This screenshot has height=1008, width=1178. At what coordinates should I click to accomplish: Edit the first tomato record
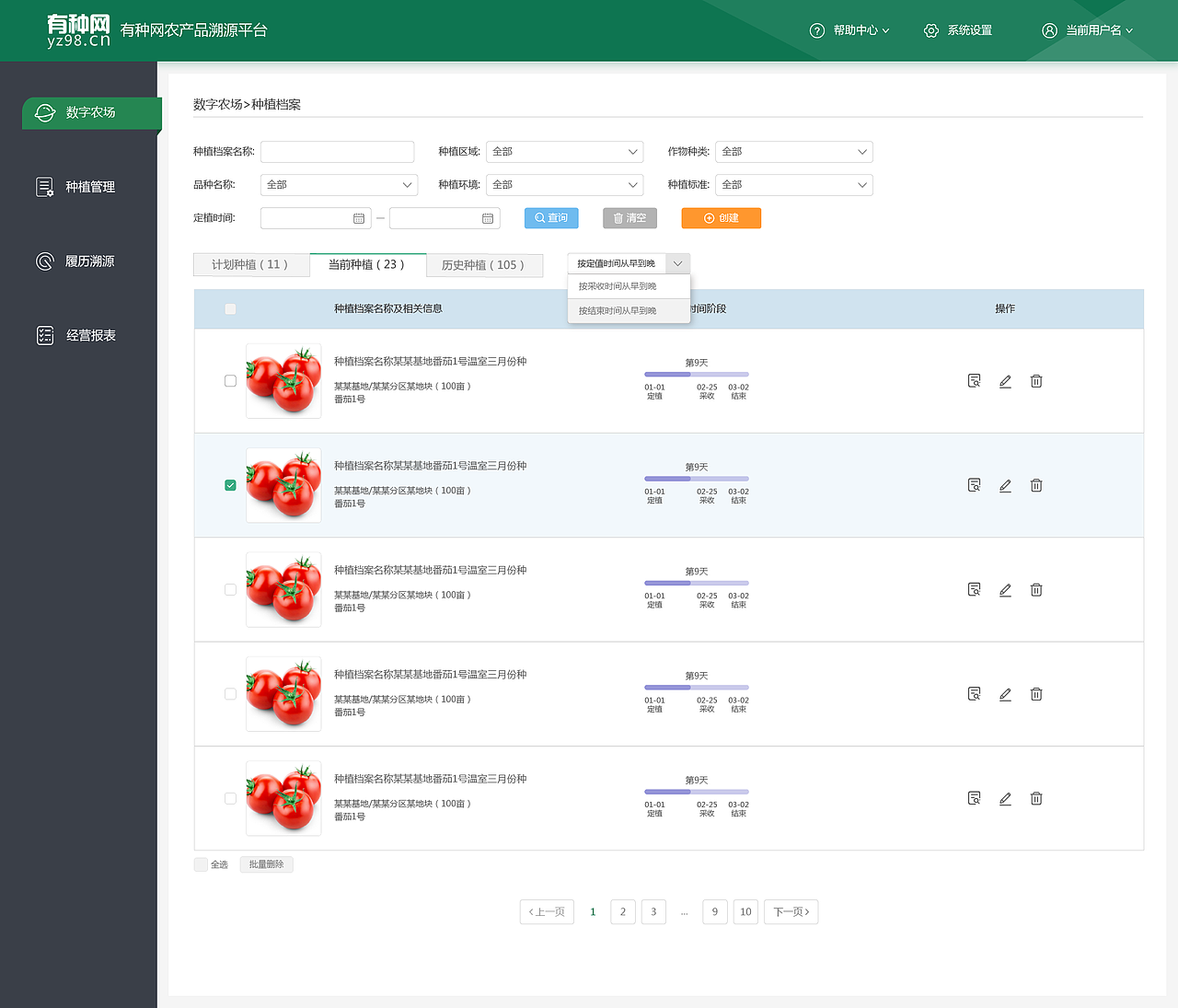tap(1005, 381)
